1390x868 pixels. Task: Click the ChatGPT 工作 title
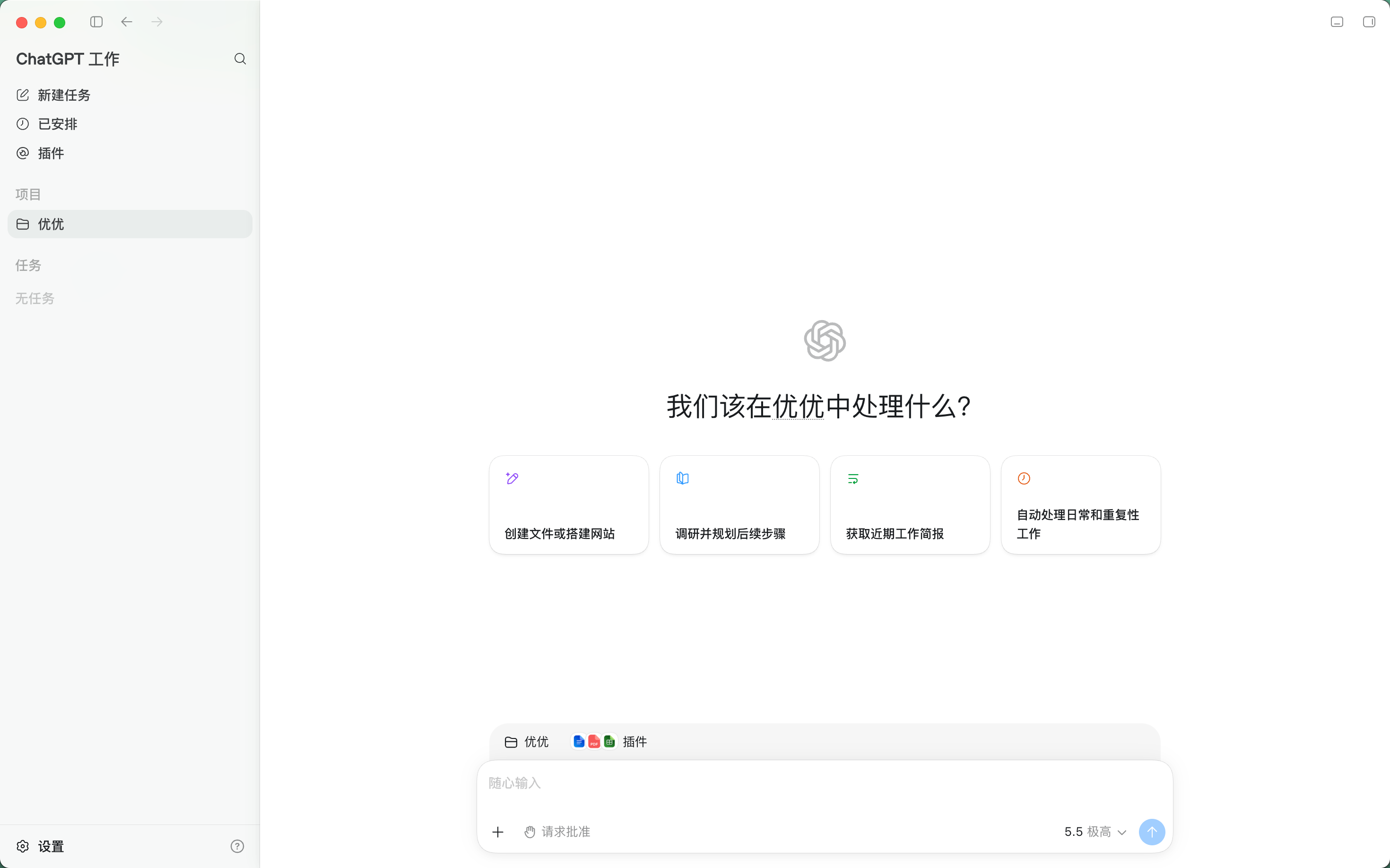pyautogui.click(x=68, y=59)
